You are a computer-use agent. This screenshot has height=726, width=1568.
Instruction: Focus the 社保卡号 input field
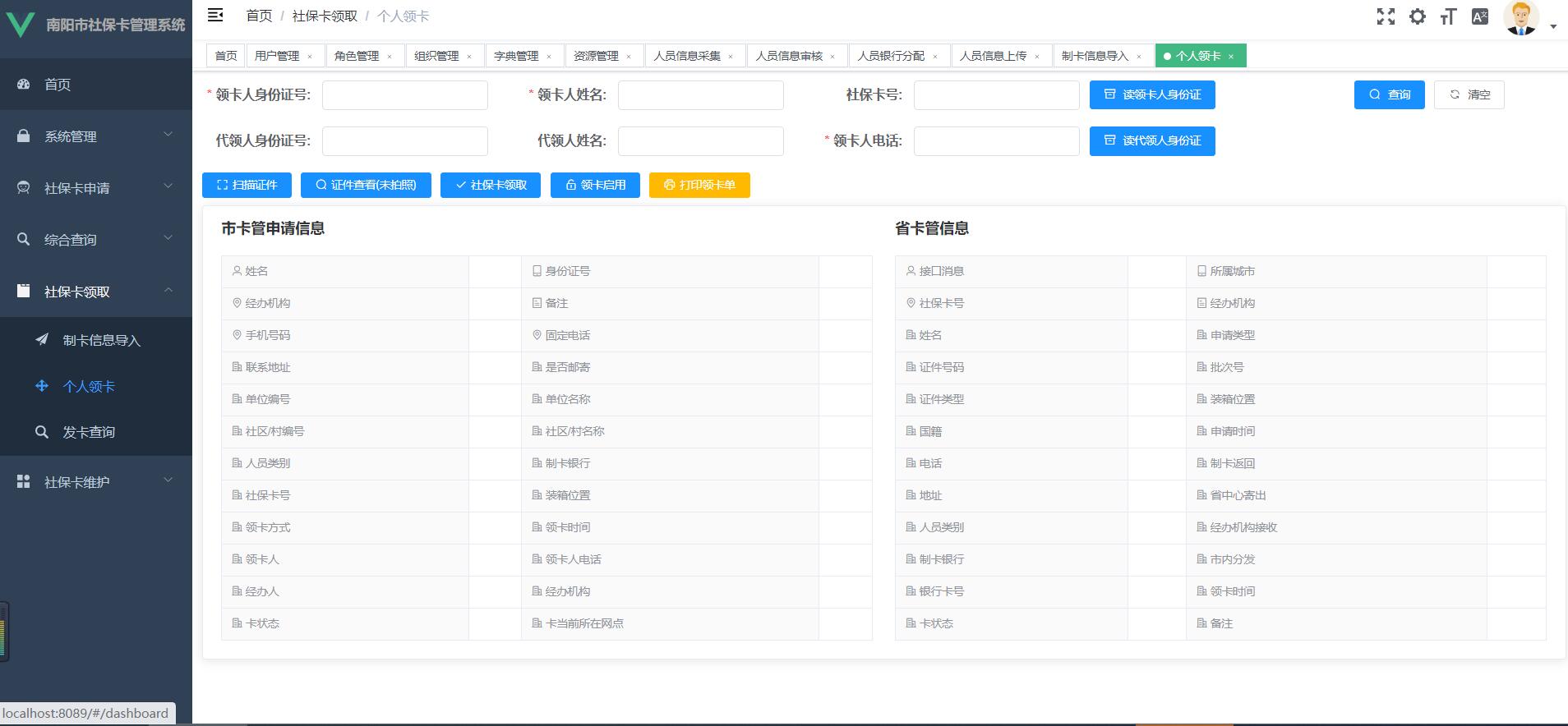click(997, 95)
